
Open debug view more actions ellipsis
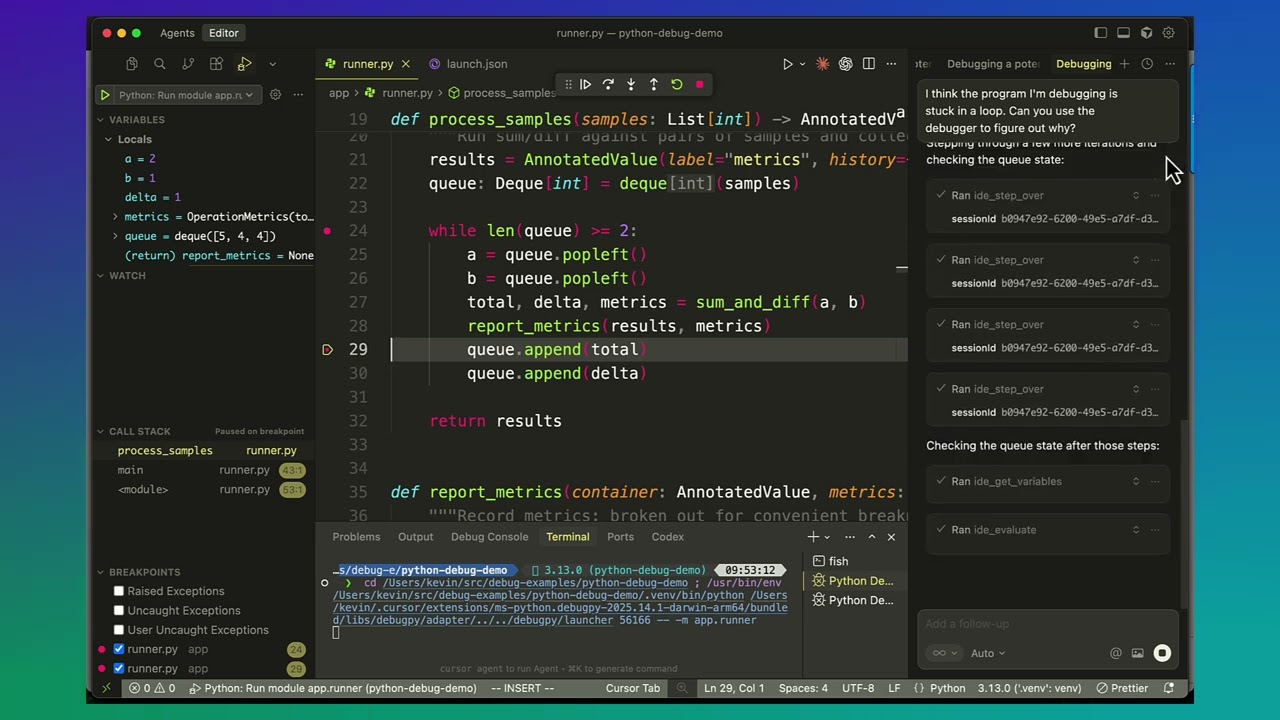click(298, 95)
